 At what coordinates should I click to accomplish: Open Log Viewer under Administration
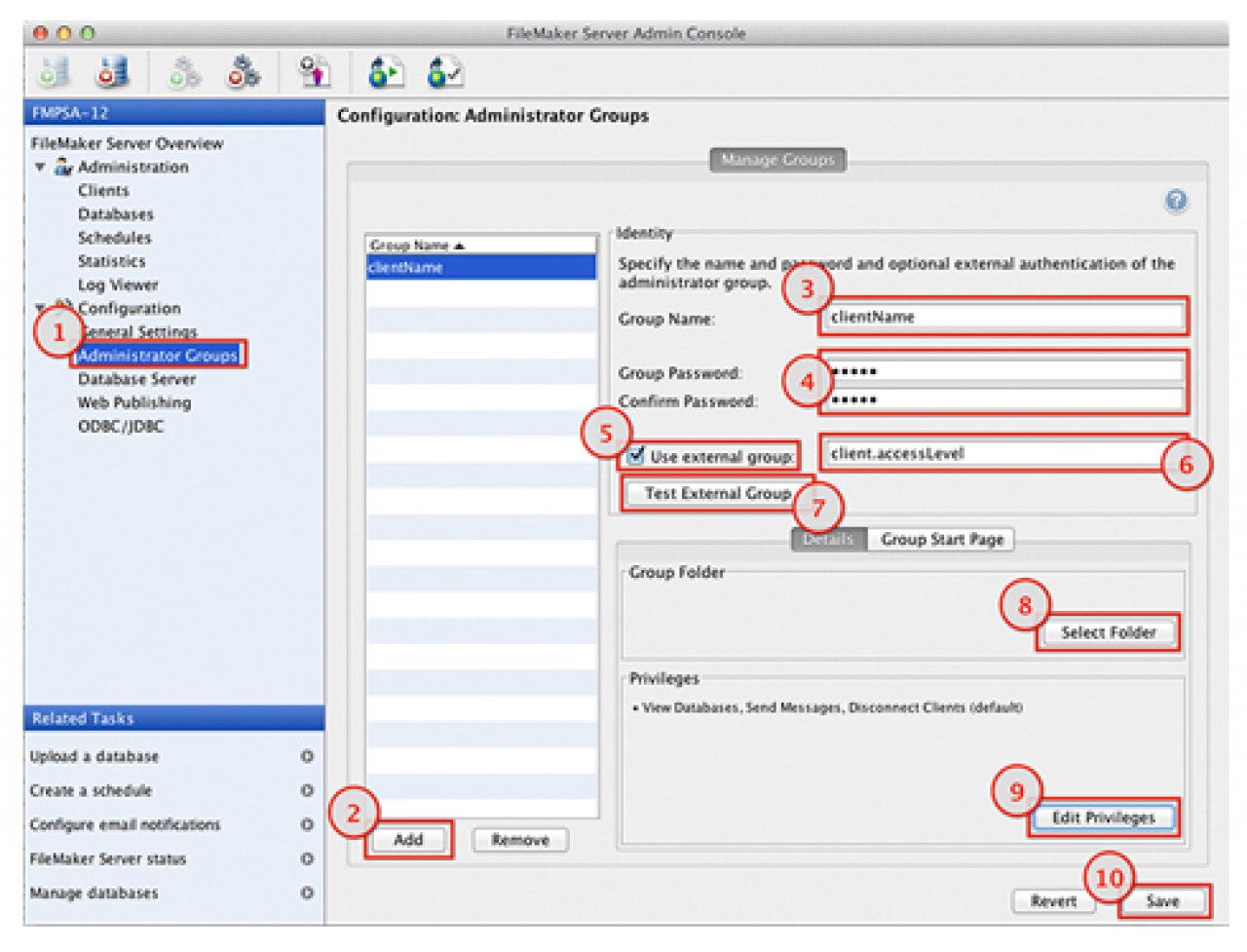(118, 285)
